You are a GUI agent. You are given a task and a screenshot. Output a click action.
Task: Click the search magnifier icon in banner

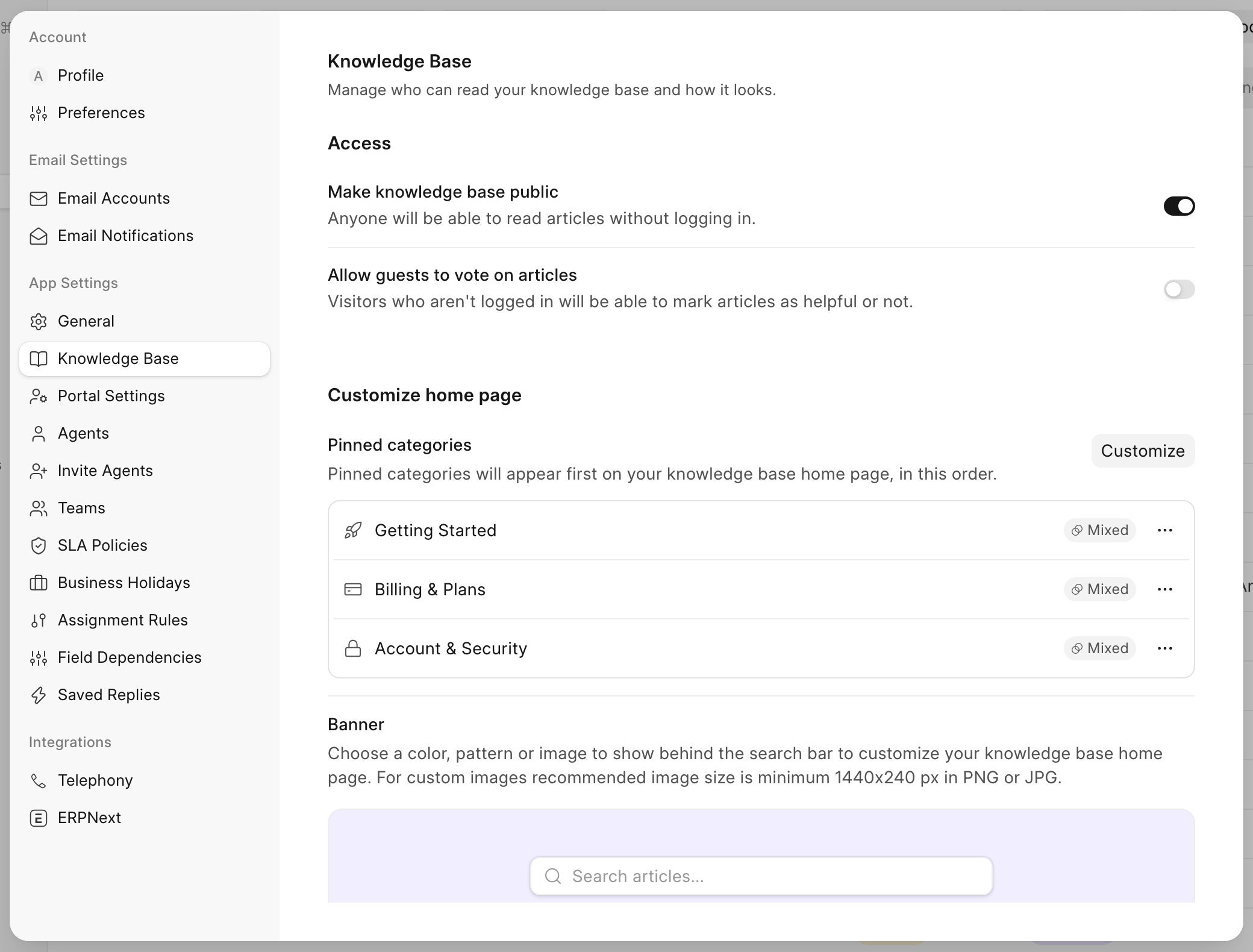coord(552,876)
